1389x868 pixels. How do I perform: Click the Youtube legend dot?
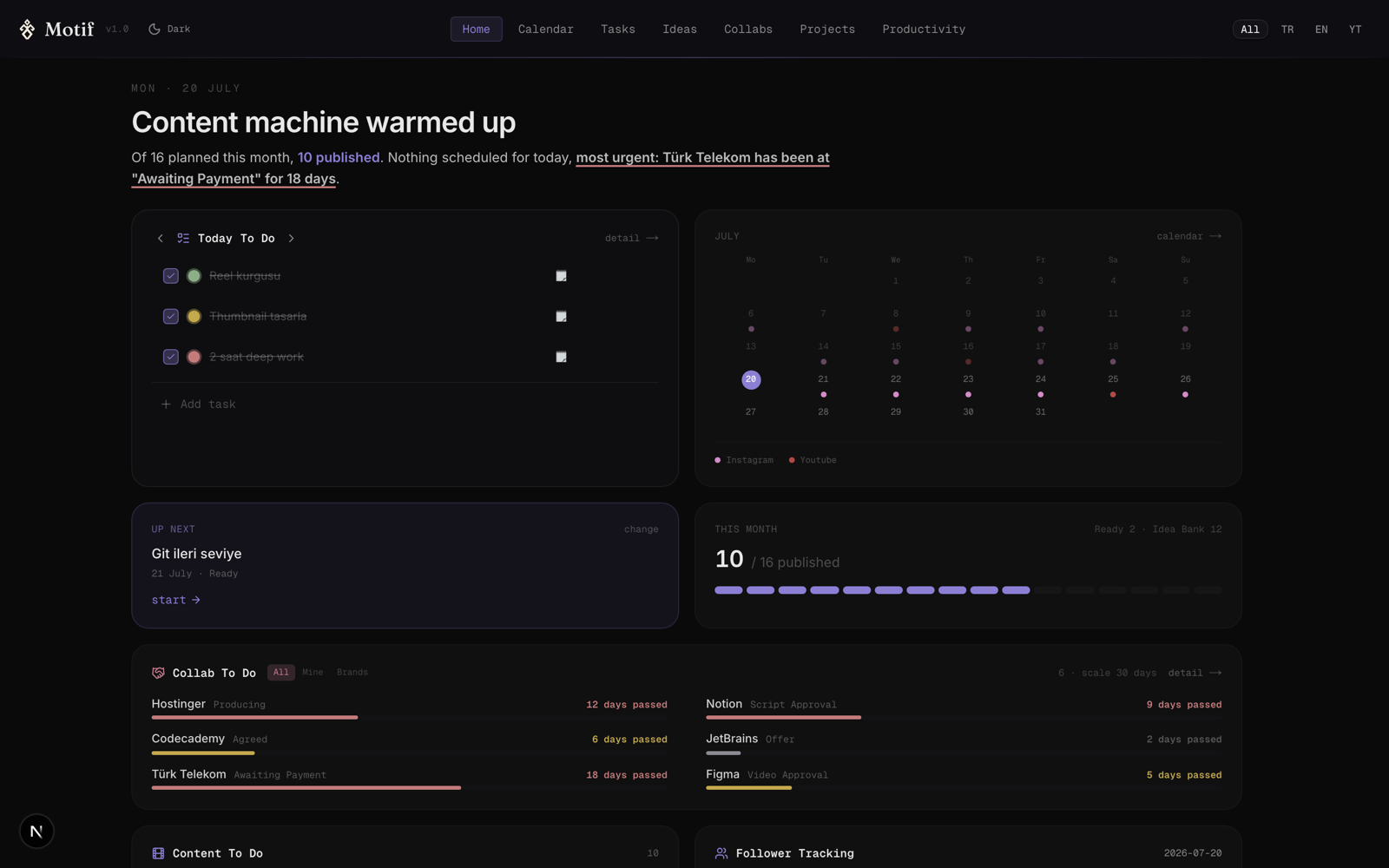tap(792, 460)
